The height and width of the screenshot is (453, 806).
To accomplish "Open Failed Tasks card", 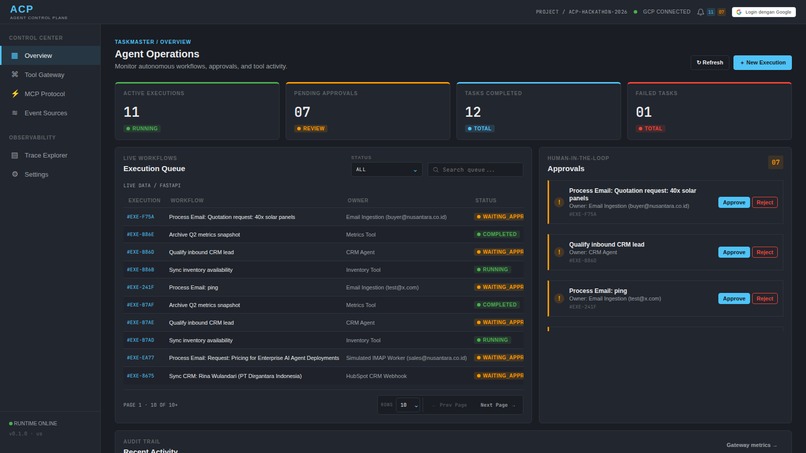I will [x=709, y=111].
